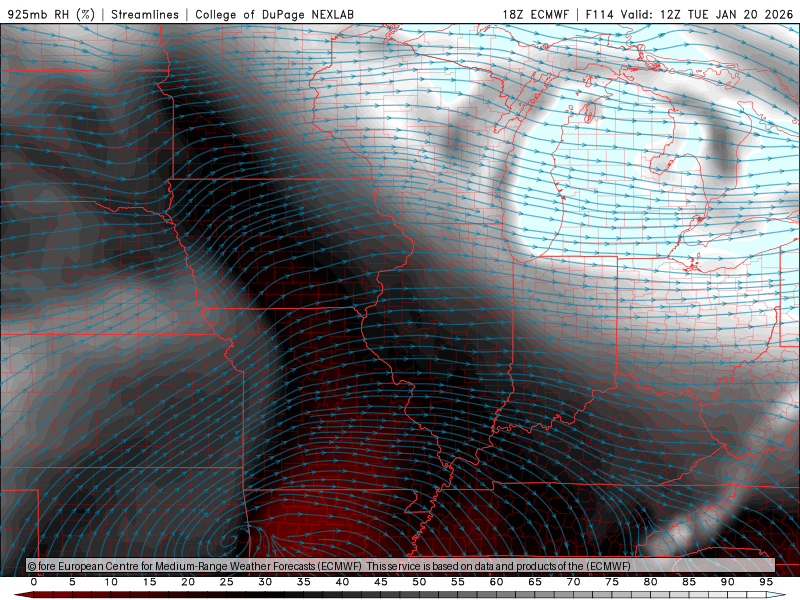Select legend value "65"
Image resolution: width=800 pixels, height=600 pixels.
pos(535,582)
